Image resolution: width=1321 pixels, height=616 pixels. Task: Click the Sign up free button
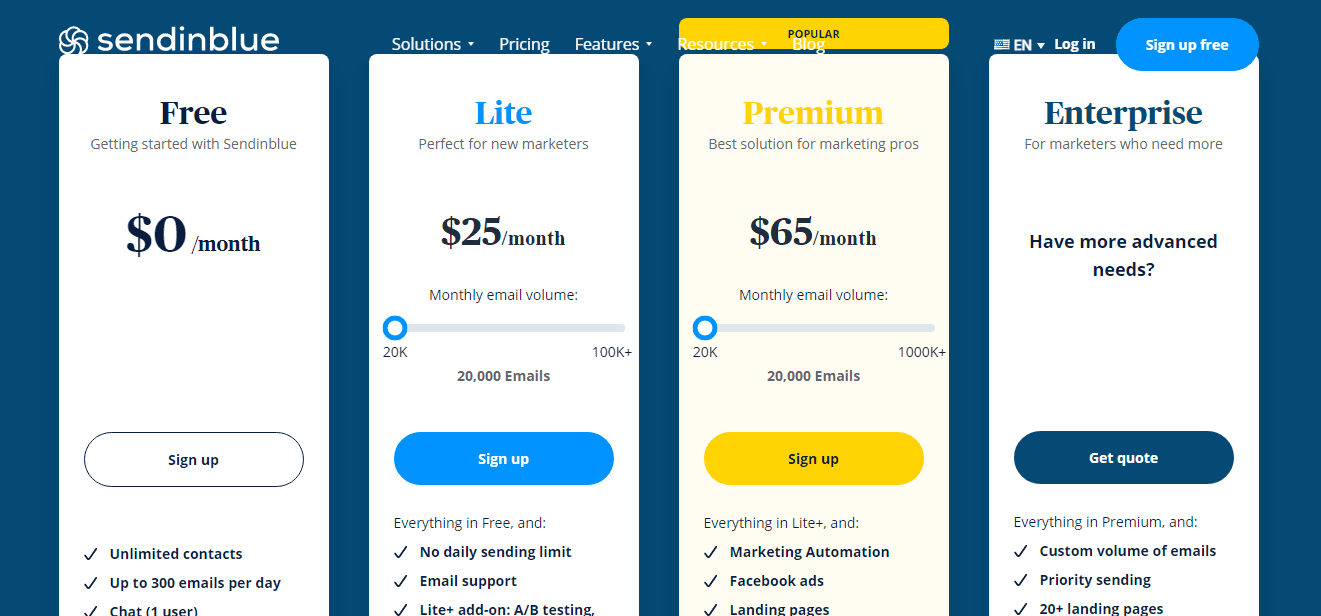[x=1187, y=44]
